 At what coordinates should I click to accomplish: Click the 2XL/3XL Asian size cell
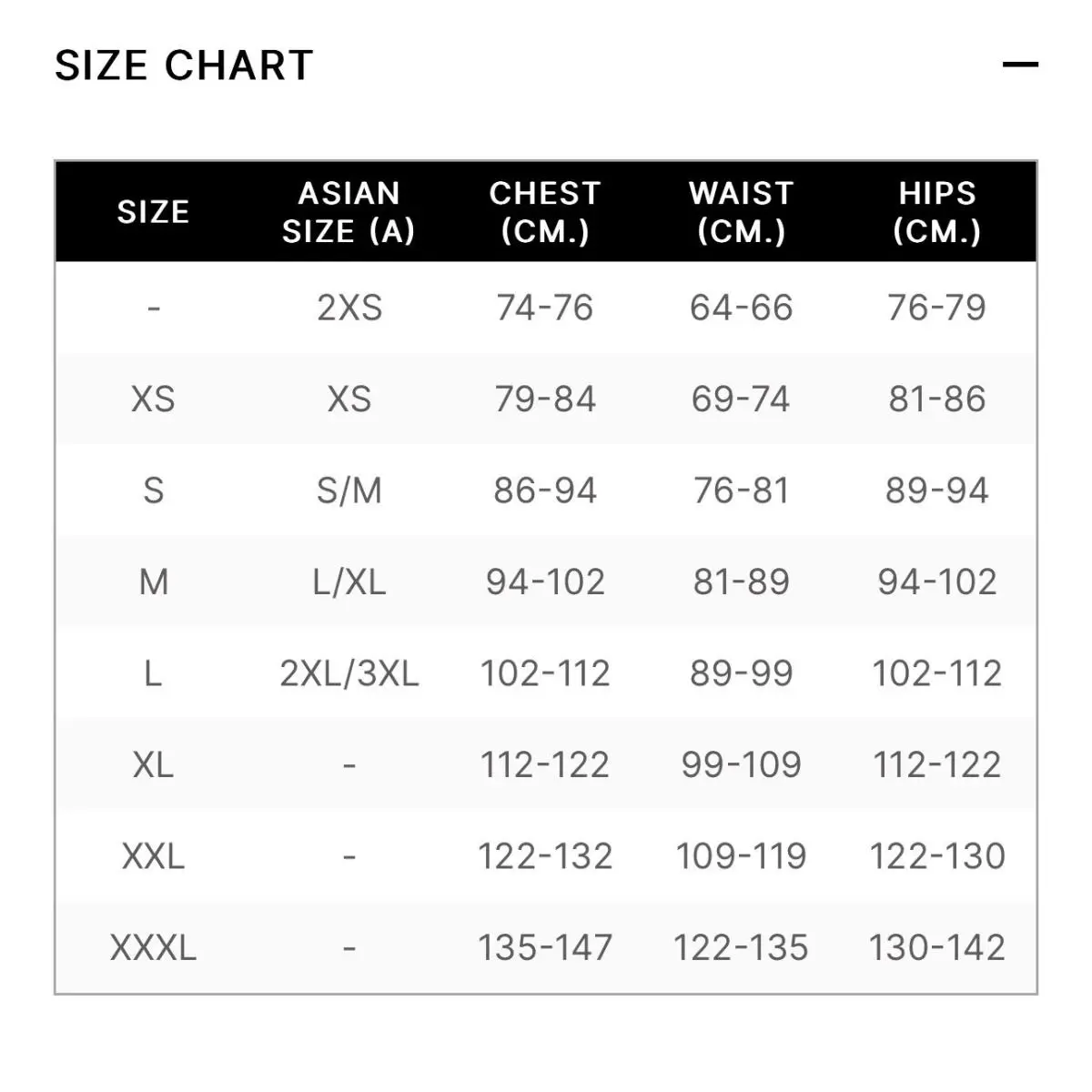pos(349,673)
